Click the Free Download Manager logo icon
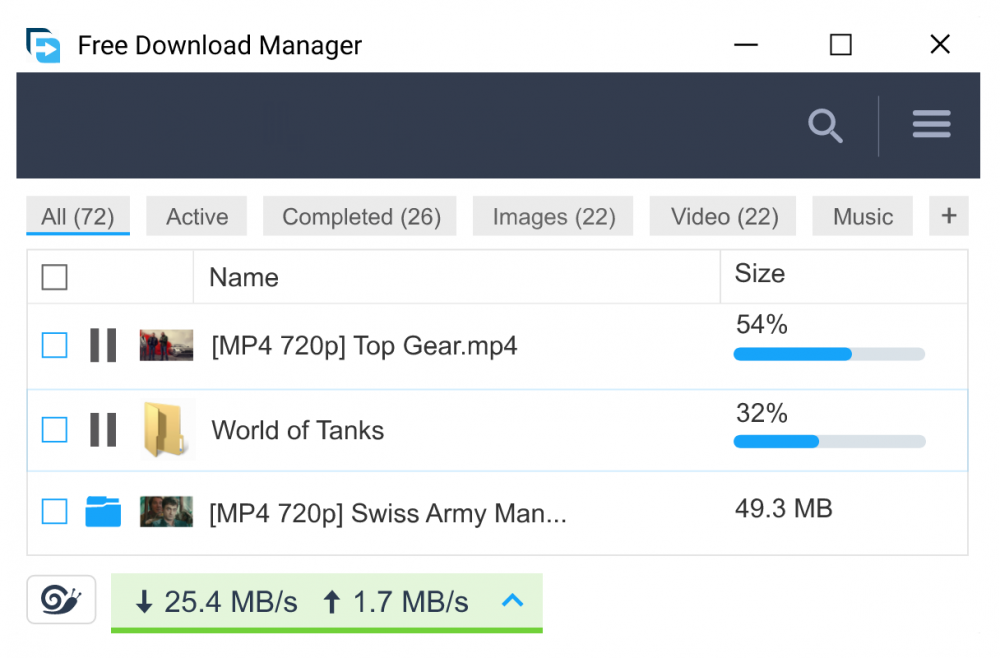This screenshot has width=1000, height=658. point(43,45)
